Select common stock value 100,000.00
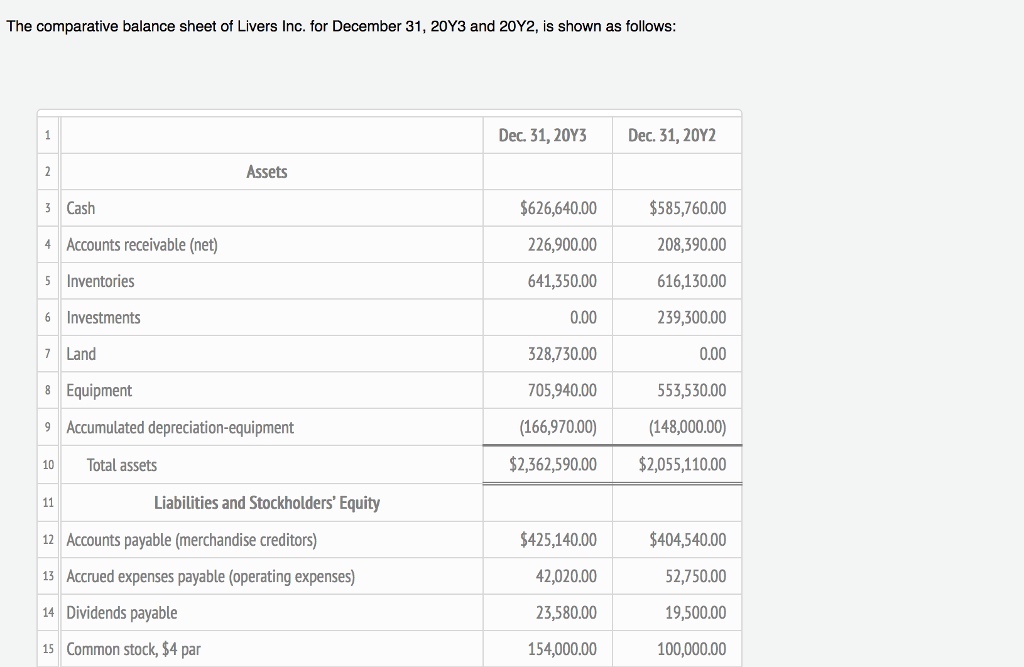 (x=692, y=649)
